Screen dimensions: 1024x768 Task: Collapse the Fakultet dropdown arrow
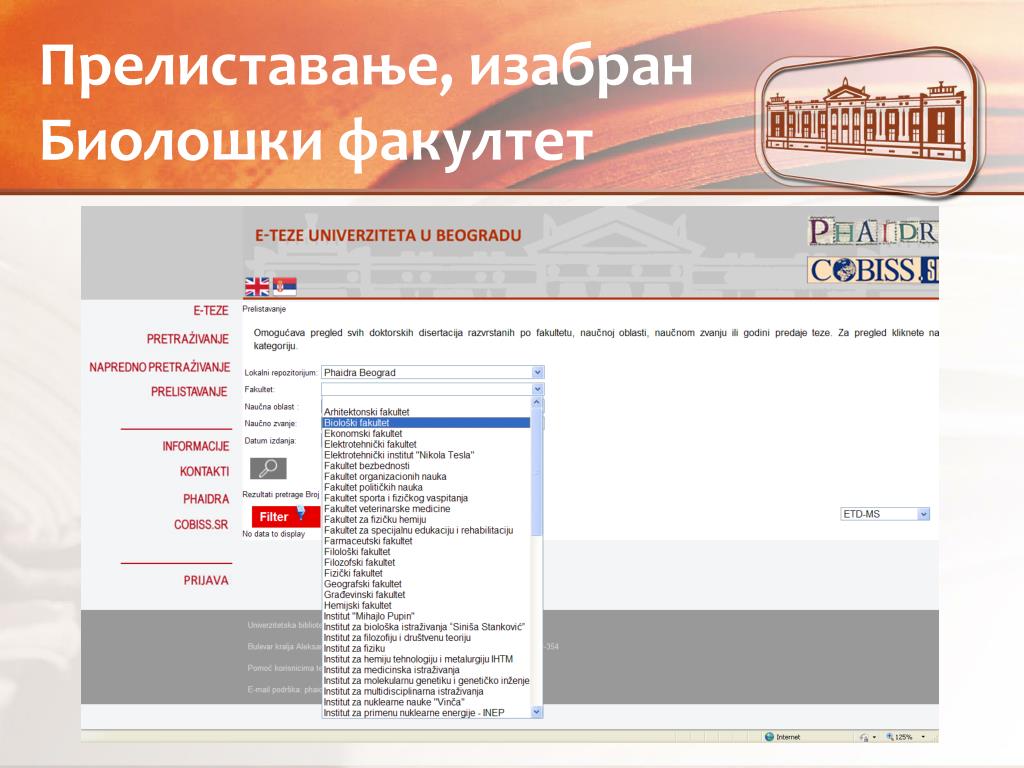[x=537, y=389]
